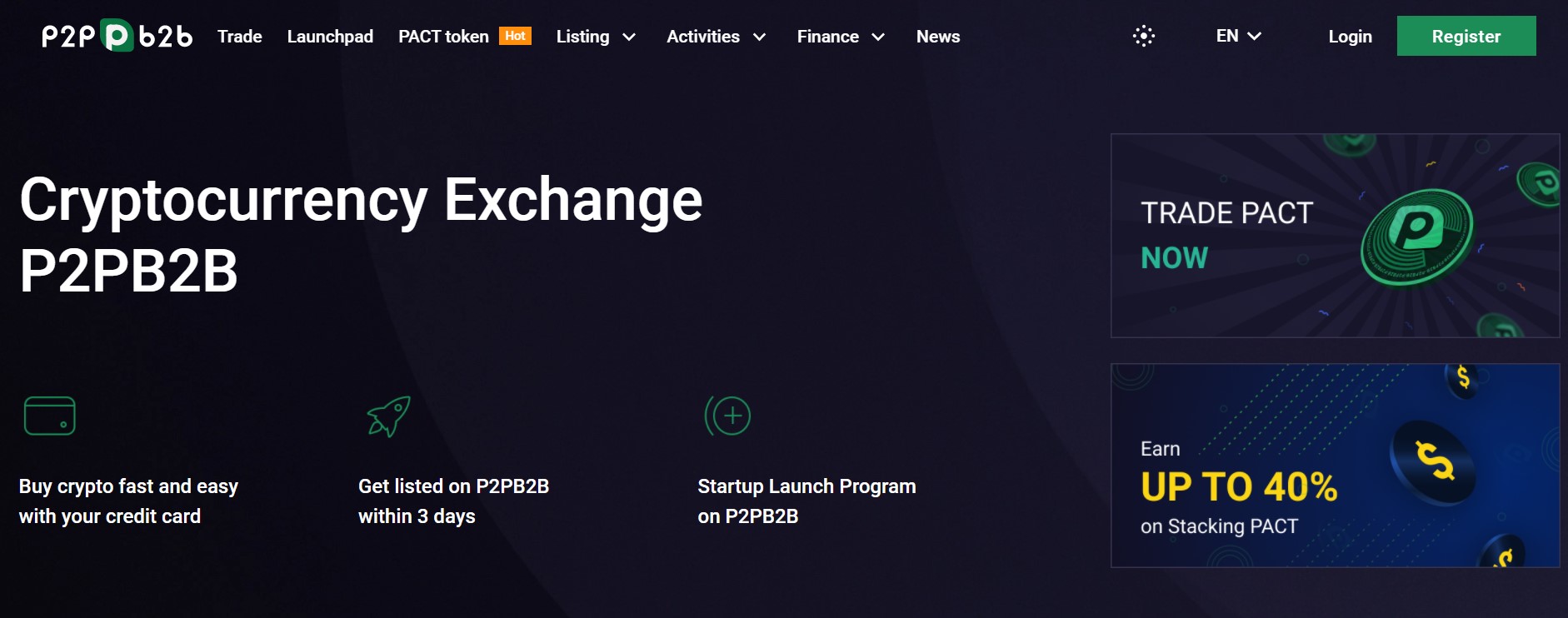
Task: Expand the Activities dropdown
Action: click(x=716, y=37)
